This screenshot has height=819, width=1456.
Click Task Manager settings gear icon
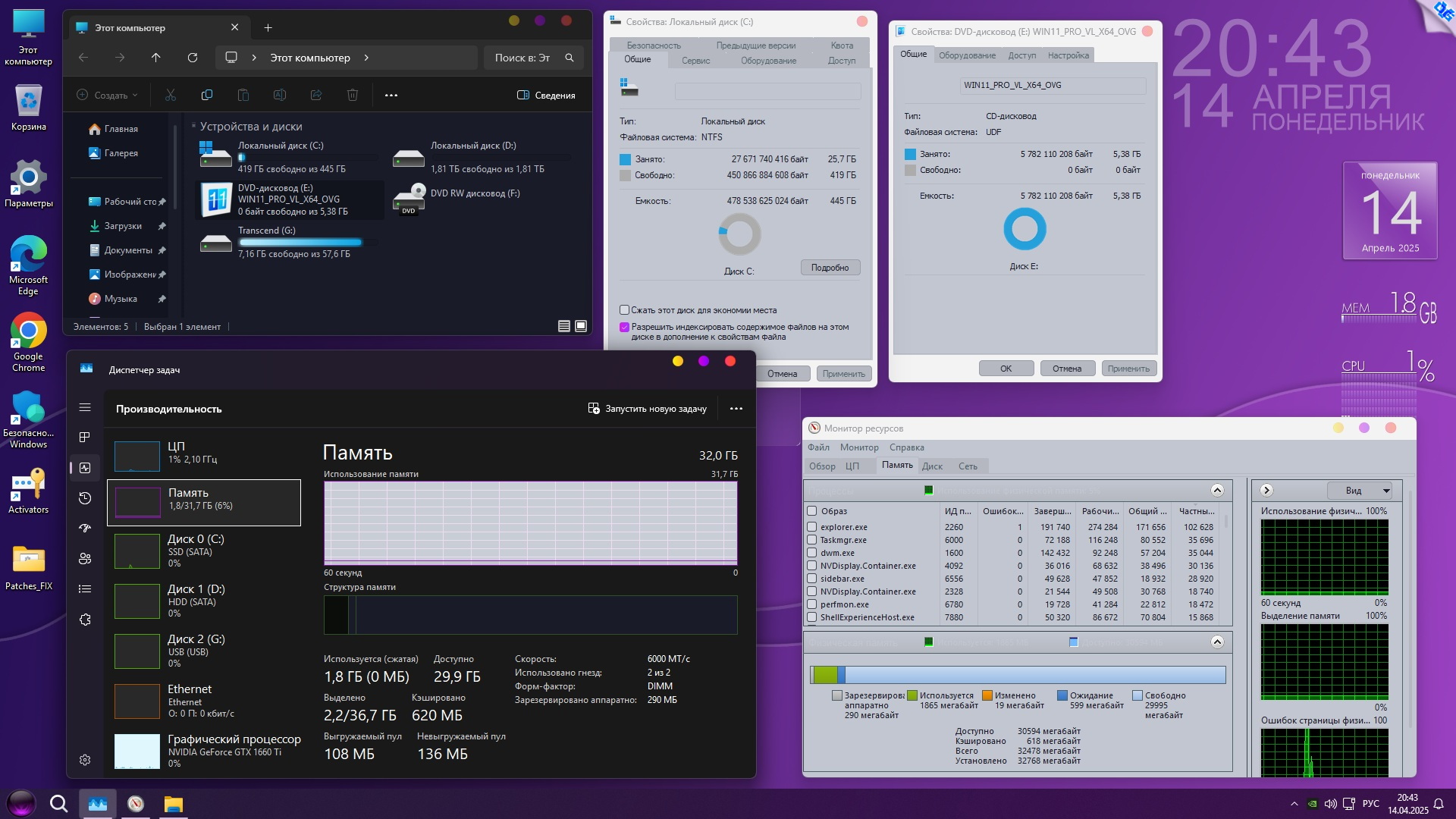click(85, 760)
